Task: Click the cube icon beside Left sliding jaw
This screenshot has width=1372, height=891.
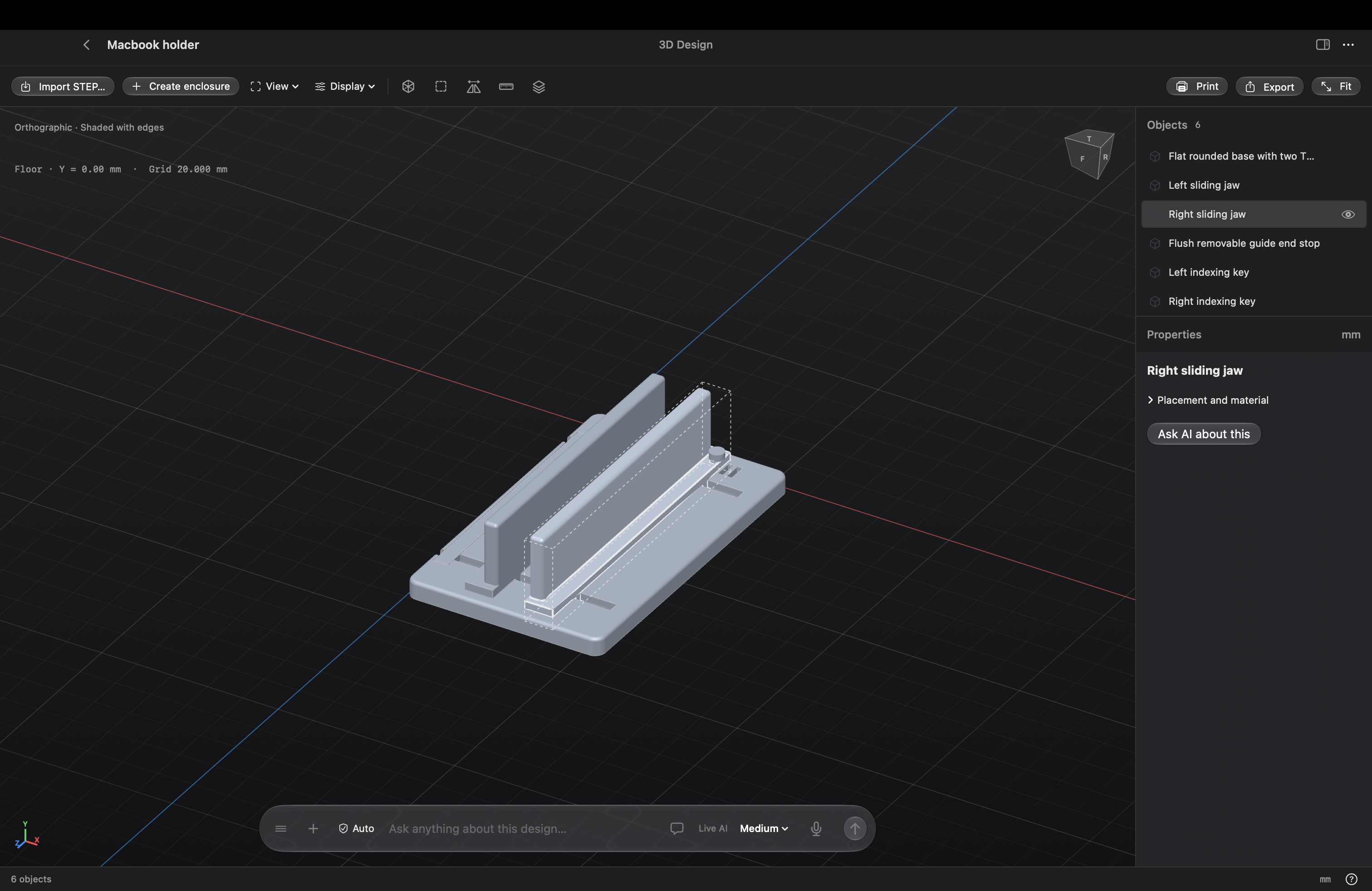Action: point(1155,186)
